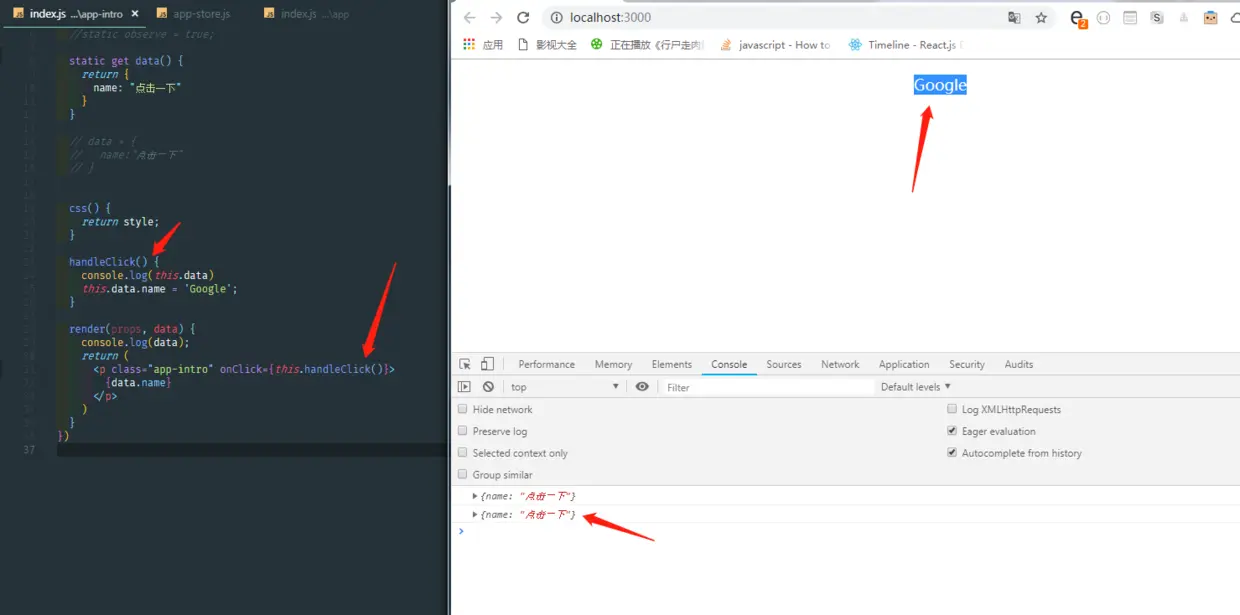The image size is (1240, 615).
Task: Click the handleClick() method definition line
Action: [x=114, y=262]
